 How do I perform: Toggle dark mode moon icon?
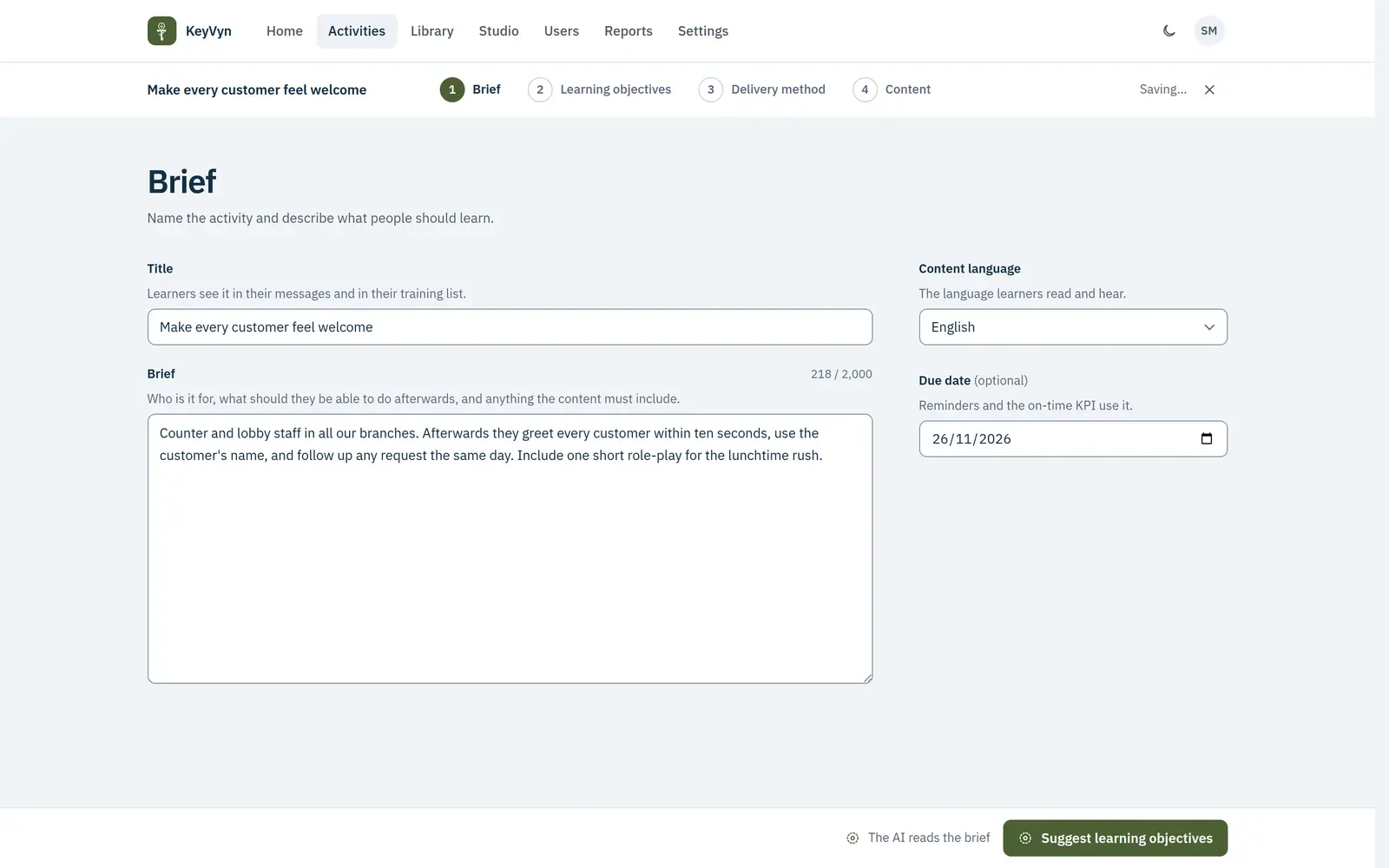[x=1169, y=30]
